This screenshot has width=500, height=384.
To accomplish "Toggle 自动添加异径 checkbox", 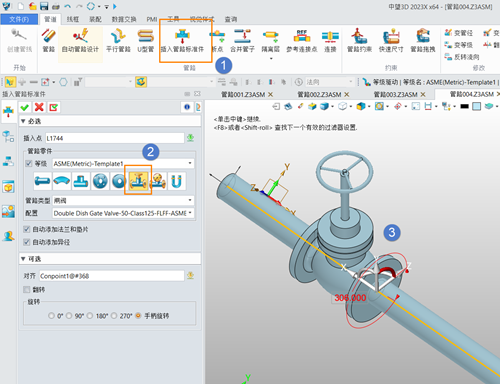I will tap(27, 242).
